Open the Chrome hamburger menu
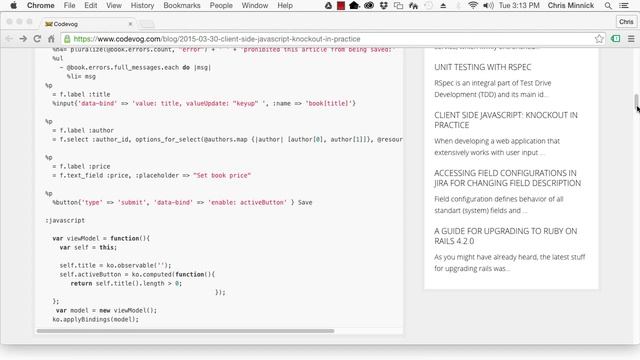This screenshot has height=360, width=640. point(631,39)
